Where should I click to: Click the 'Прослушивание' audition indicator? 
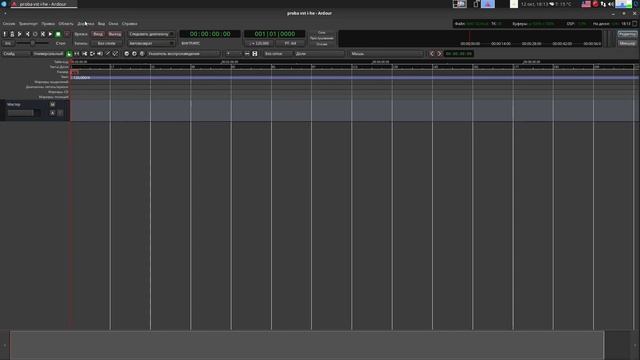(322, 38)
